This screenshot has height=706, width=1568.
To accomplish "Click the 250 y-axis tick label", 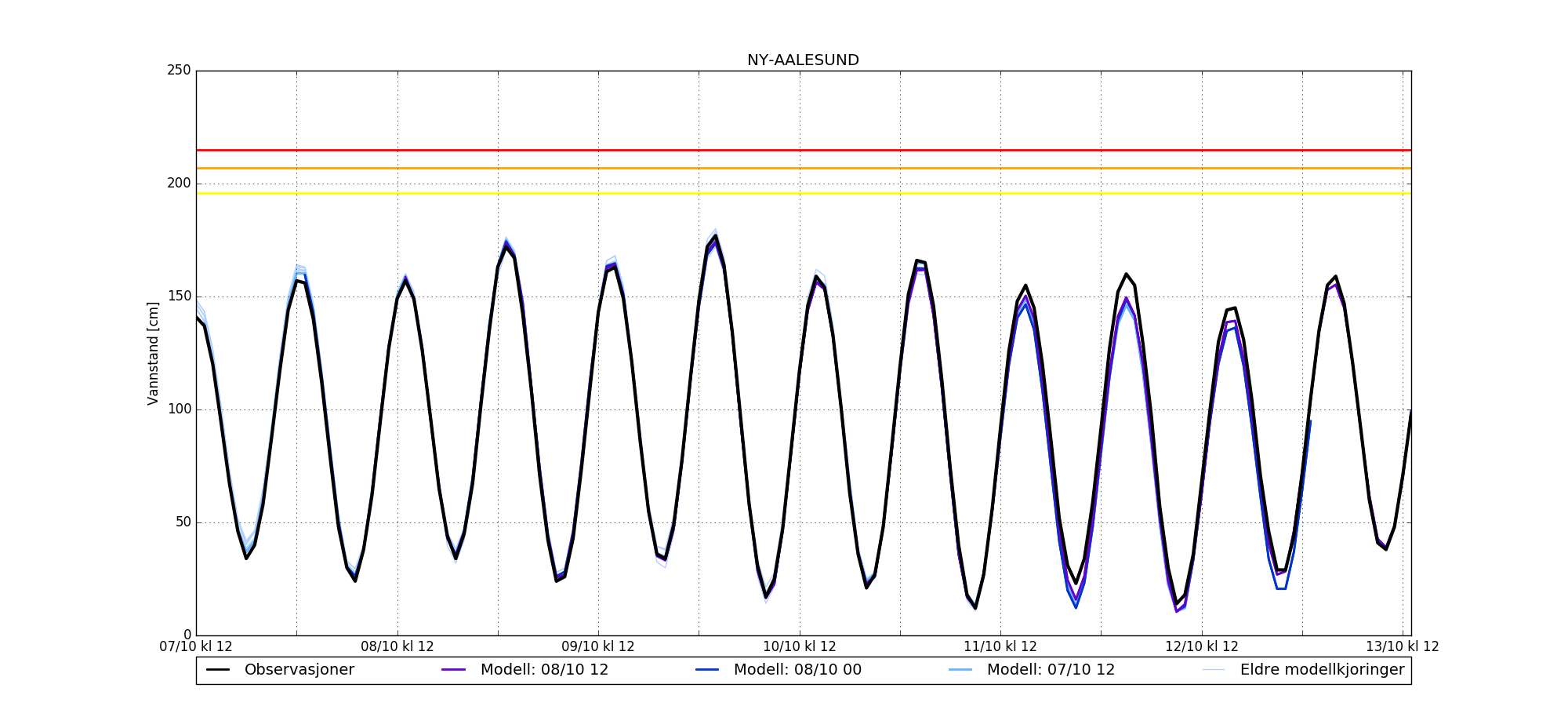I will point(179,71).
